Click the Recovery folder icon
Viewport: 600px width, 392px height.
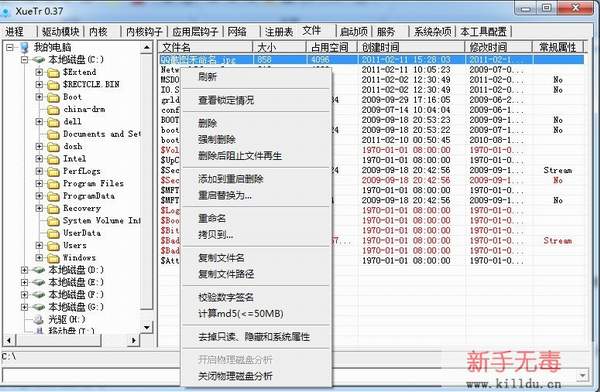53,209
